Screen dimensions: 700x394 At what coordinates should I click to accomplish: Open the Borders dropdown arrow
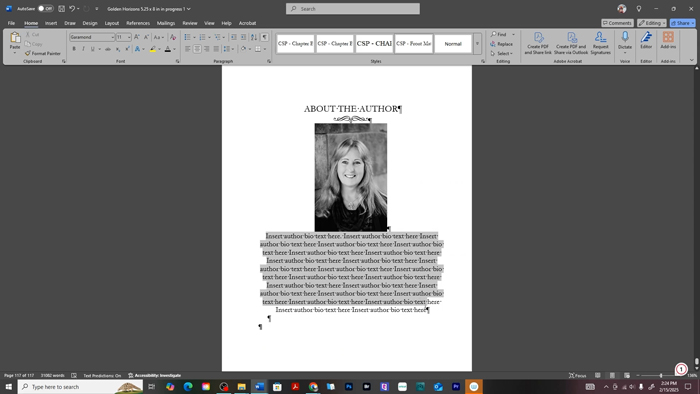[265, 49]
